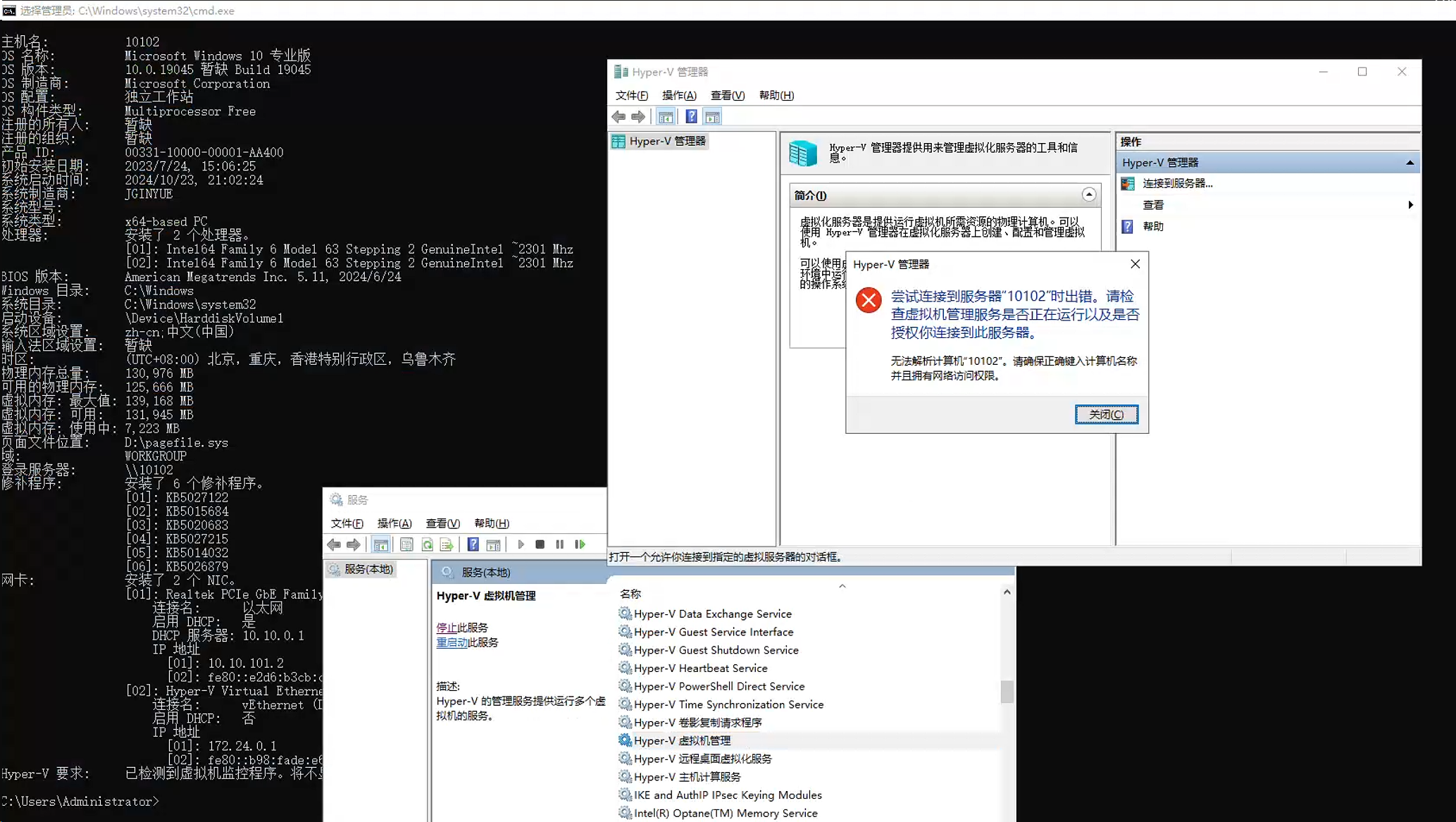Screen dimensions: 1456x822
Task: Click red error icon in dialog
Action: pos(869,300)
